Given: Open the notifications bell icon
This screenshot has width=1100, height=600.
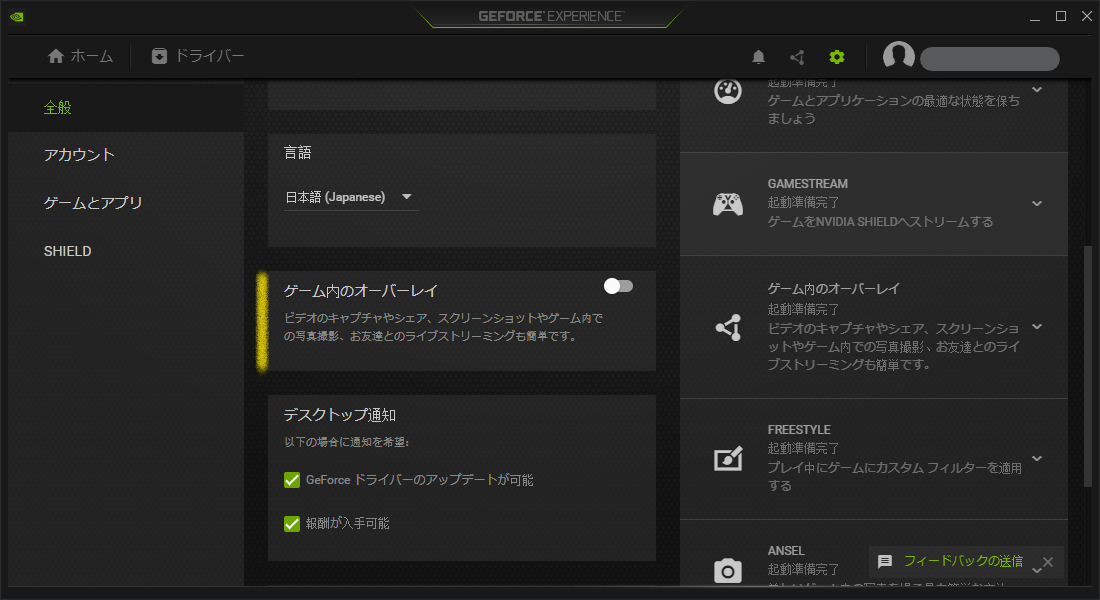Looking at the screenshot, I should pos(758,57).
